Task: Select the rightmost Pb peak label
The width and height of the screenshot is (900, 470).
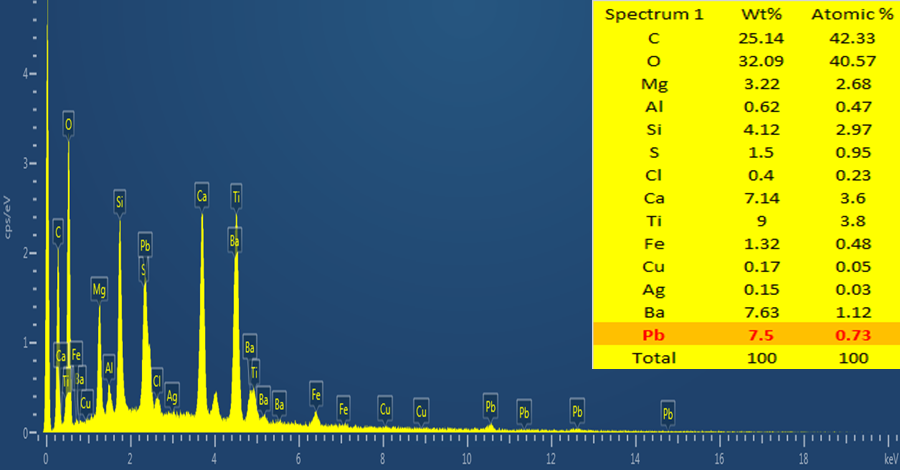Action: point(668,413)
